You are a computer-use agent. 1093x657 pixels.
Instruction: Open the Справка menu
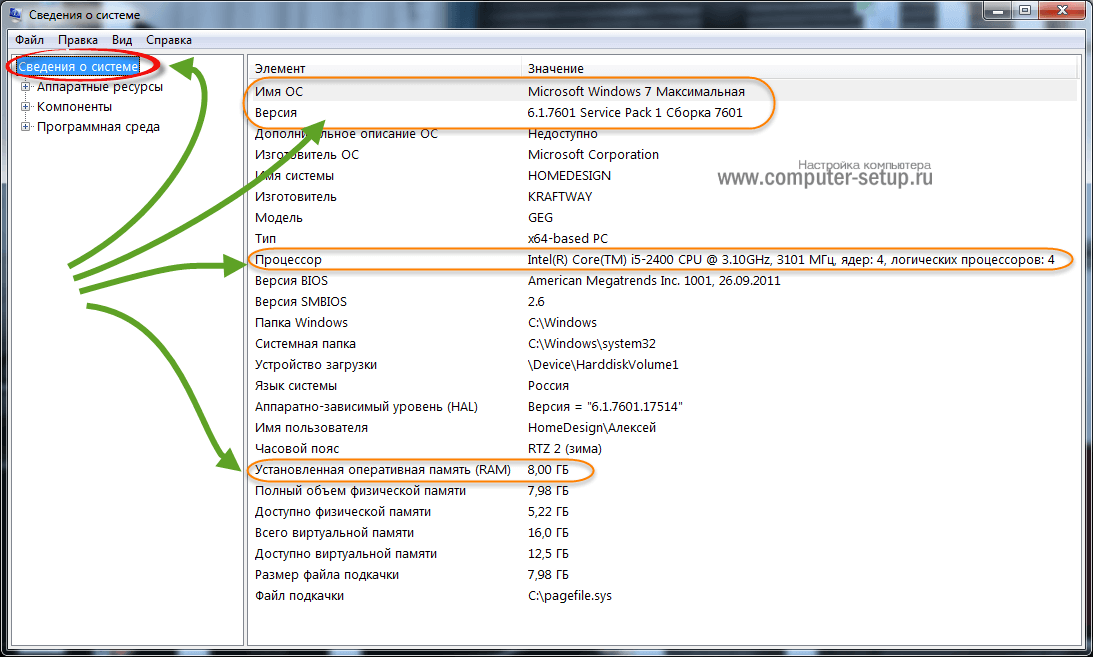pos(169,40)
